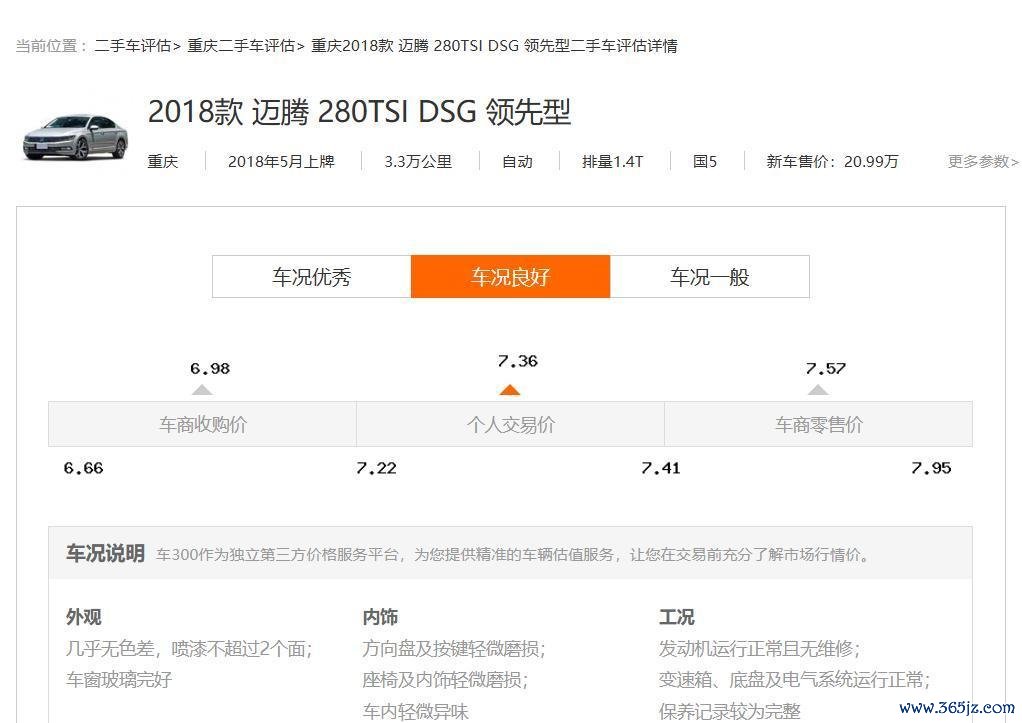Screen dimensions: 1022x723
Task: Click the 7.95 upper bound value
Action: coord(931,468)
